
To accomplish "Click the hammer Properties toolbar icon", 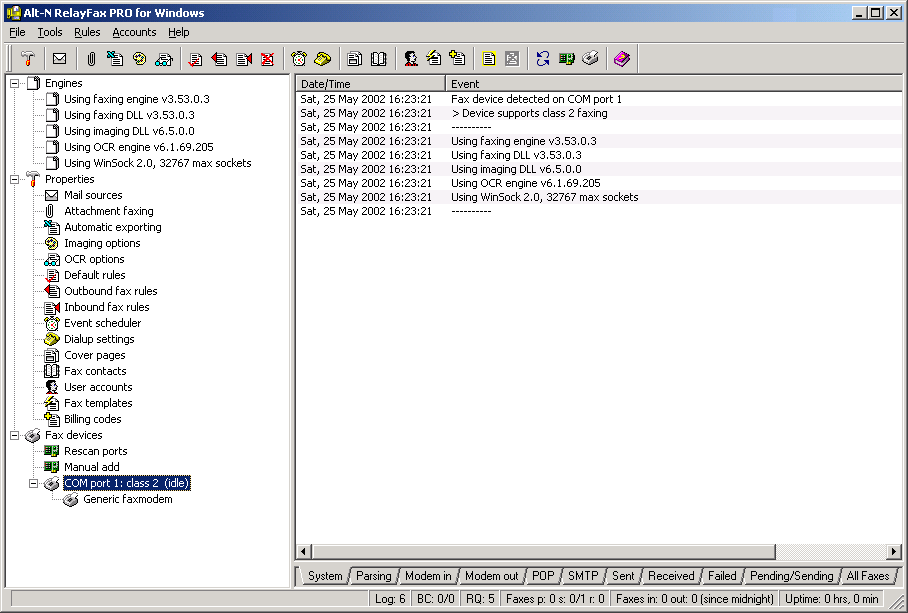I will coord(28,59).
